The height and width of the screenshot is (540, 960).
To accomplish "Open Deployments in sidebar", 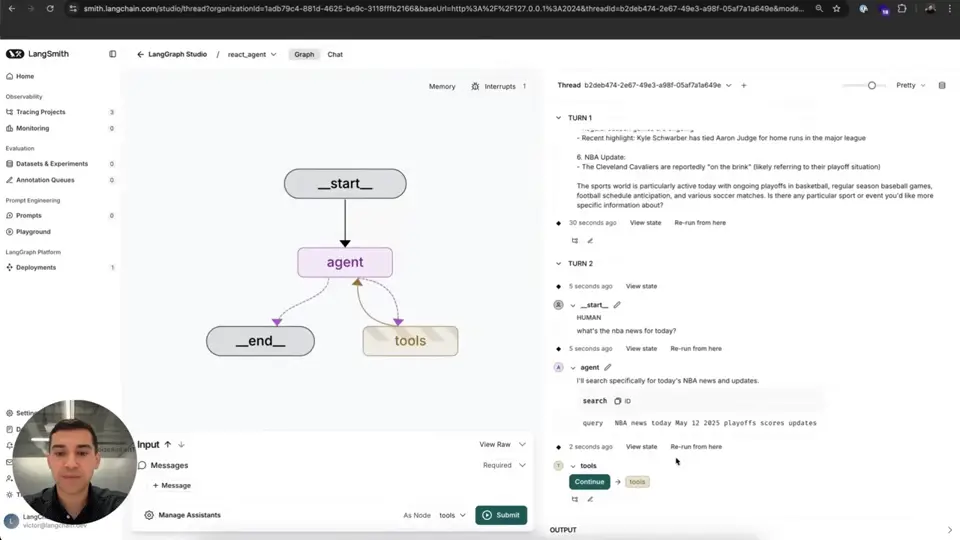I will click(x=36, y=268).
